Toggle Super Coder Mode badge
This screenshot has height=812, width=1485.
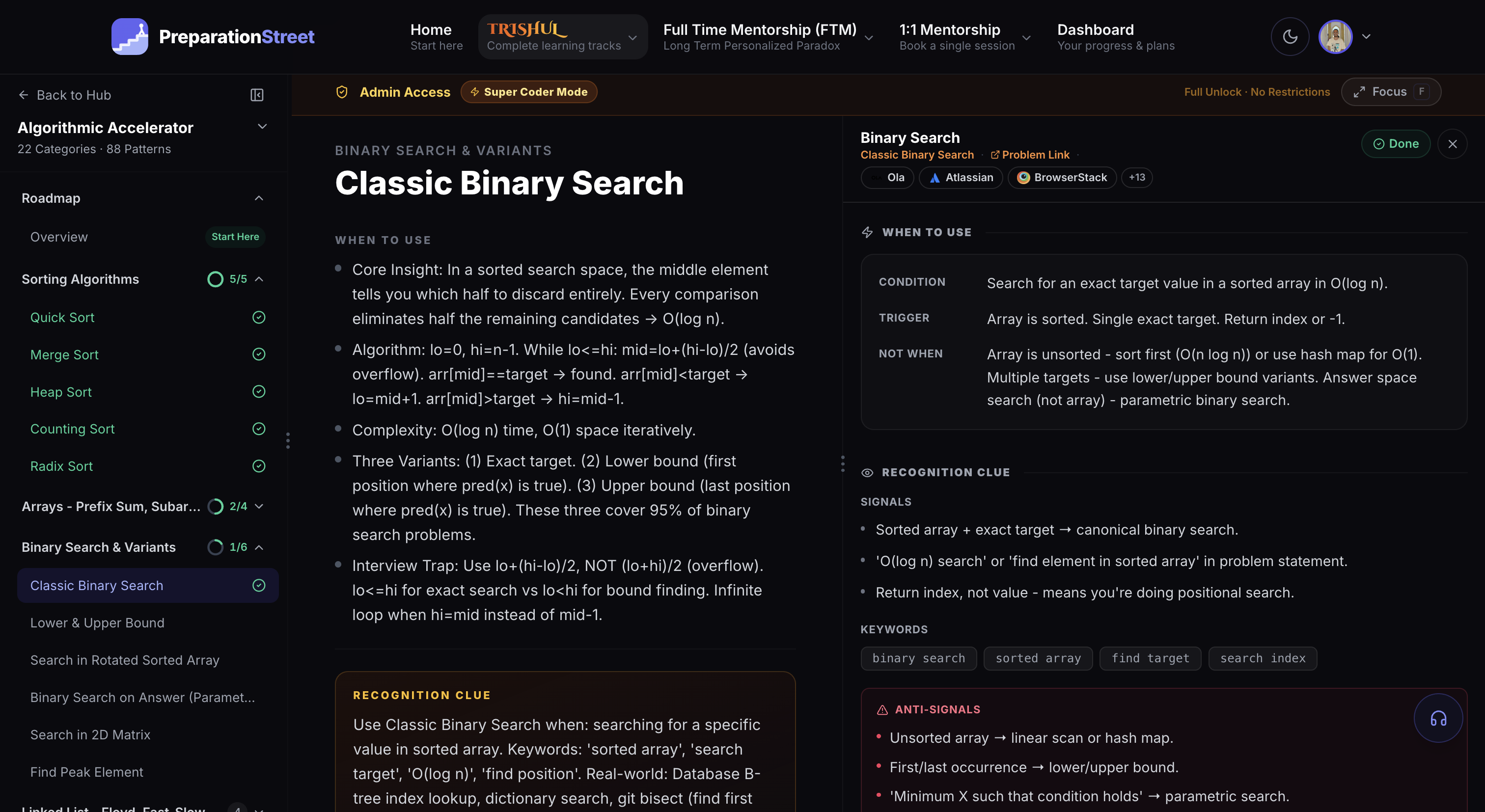point(528,92)
